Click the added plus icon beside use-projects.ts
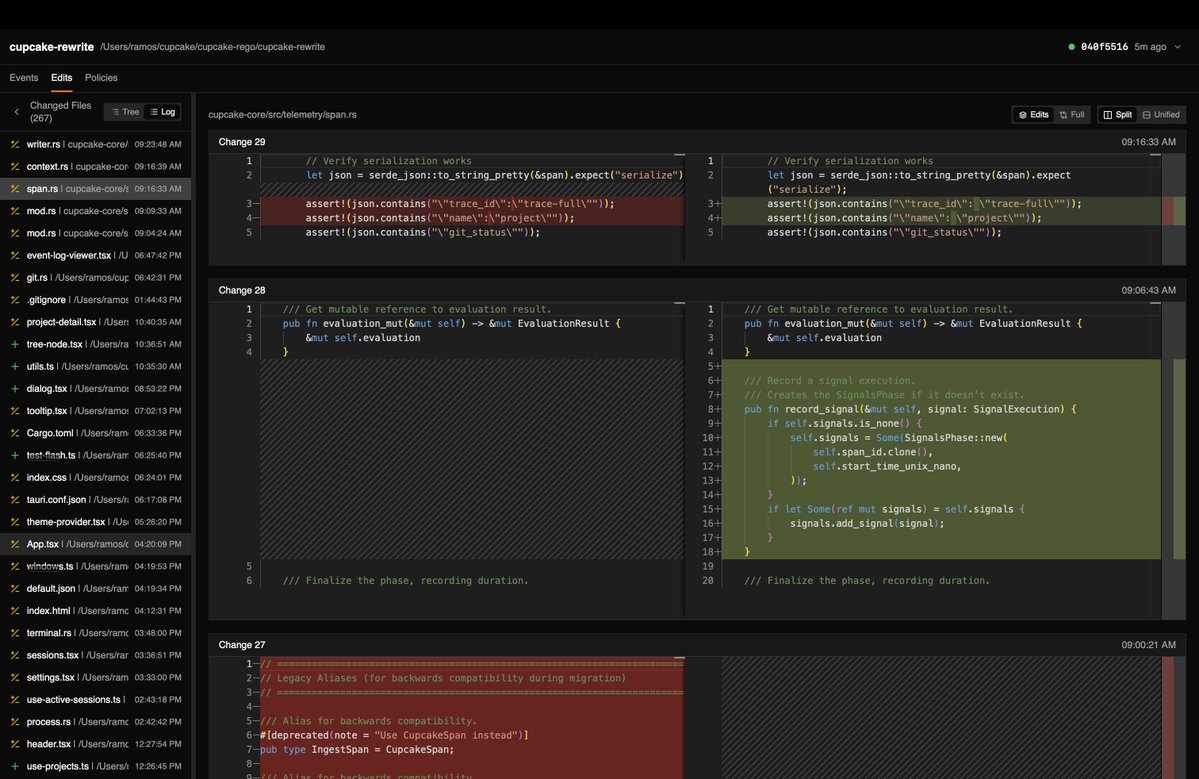Image resolution: width=1199 pixels, height=779 pixels. point(15,766)
